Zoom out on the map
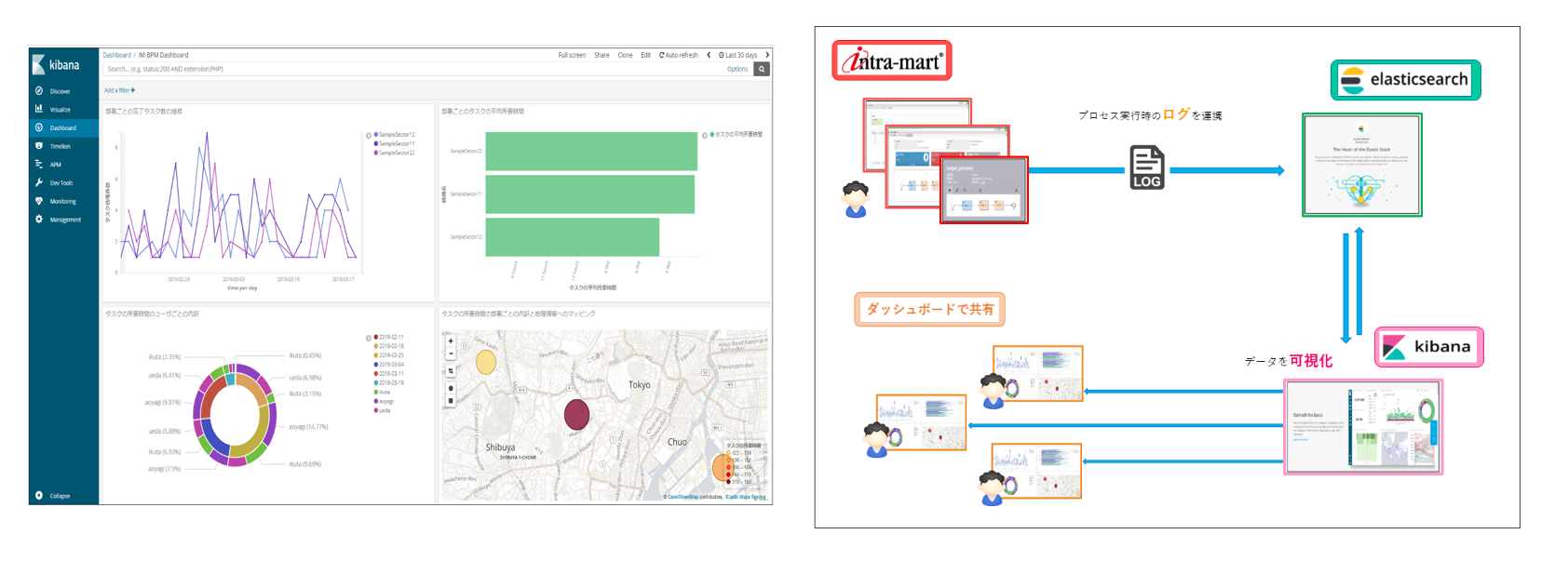1568x561 pixels. (451, 354)
